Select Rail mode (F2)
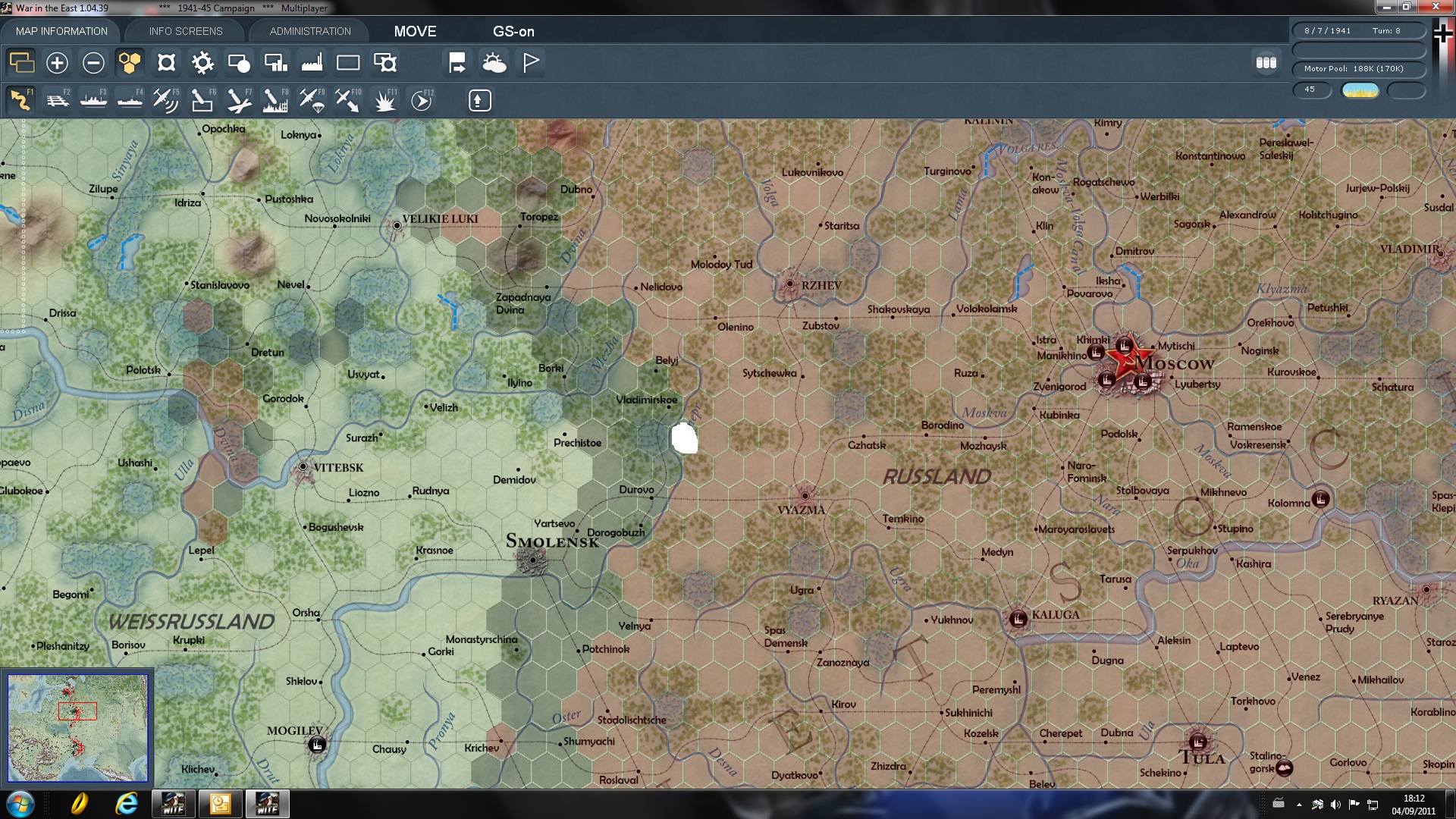 pos(57,100)
